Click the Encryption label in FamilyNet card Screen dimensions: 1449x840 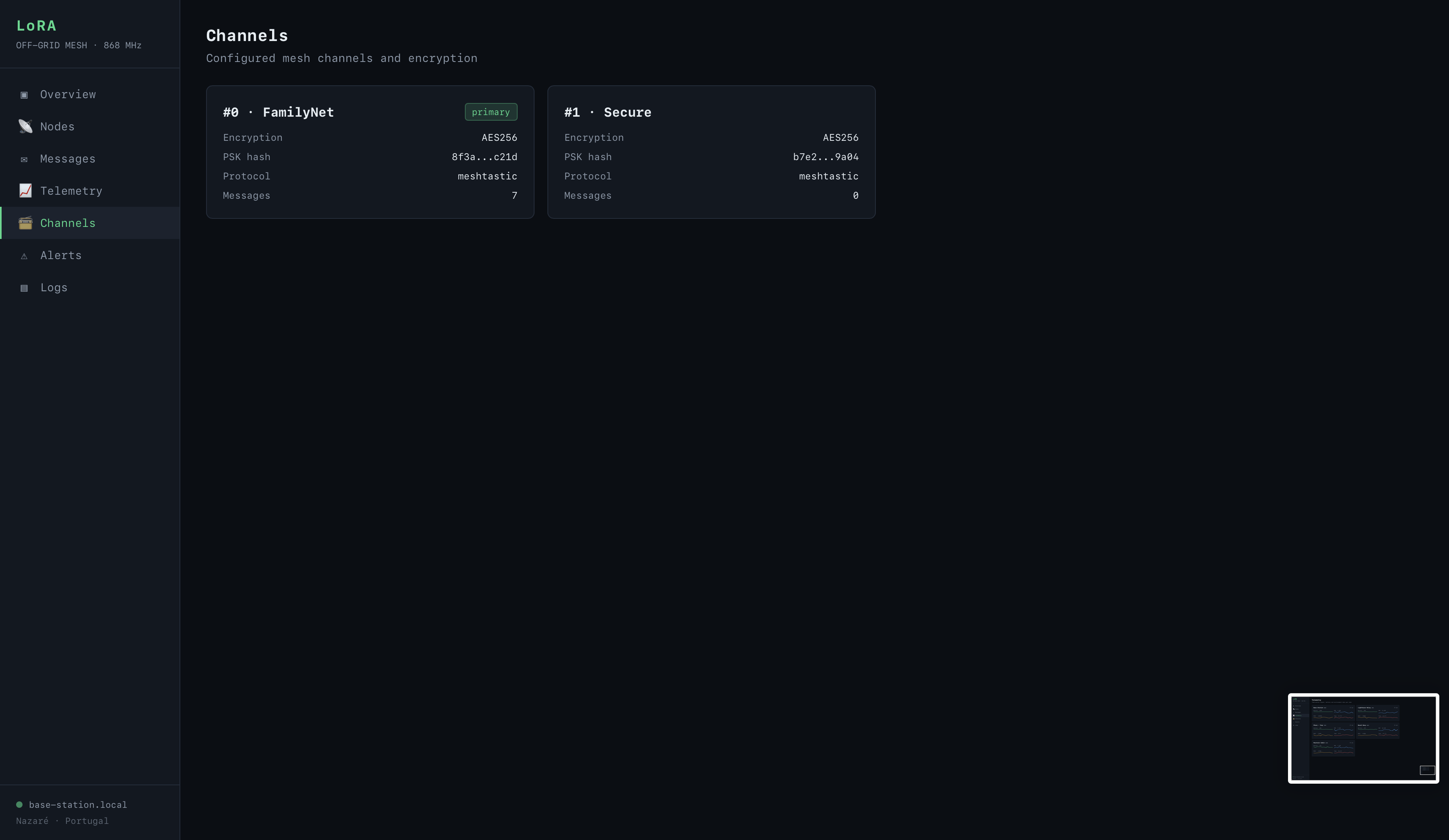pos(252,137)
